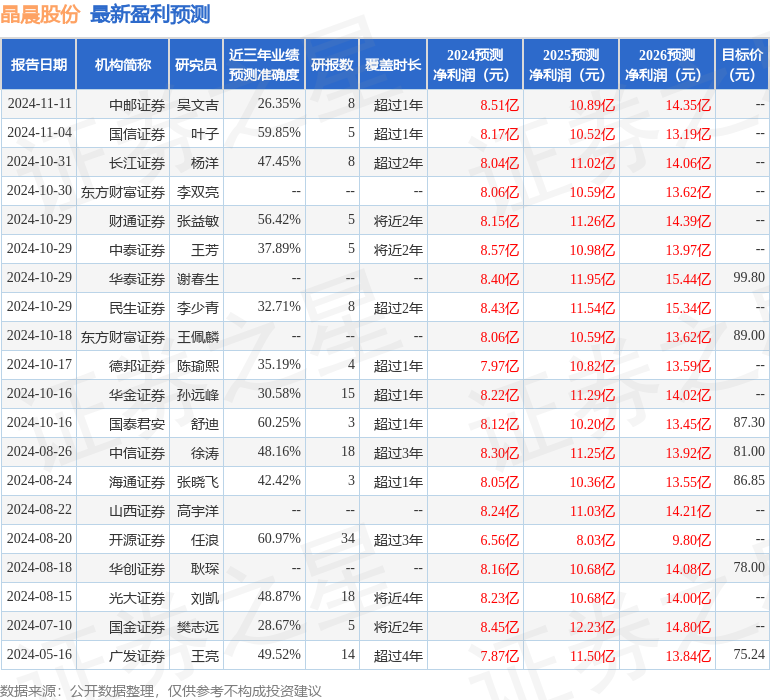Click the 覆盖时长 column header
Screen dimensions: 770x700
point(393,65)
